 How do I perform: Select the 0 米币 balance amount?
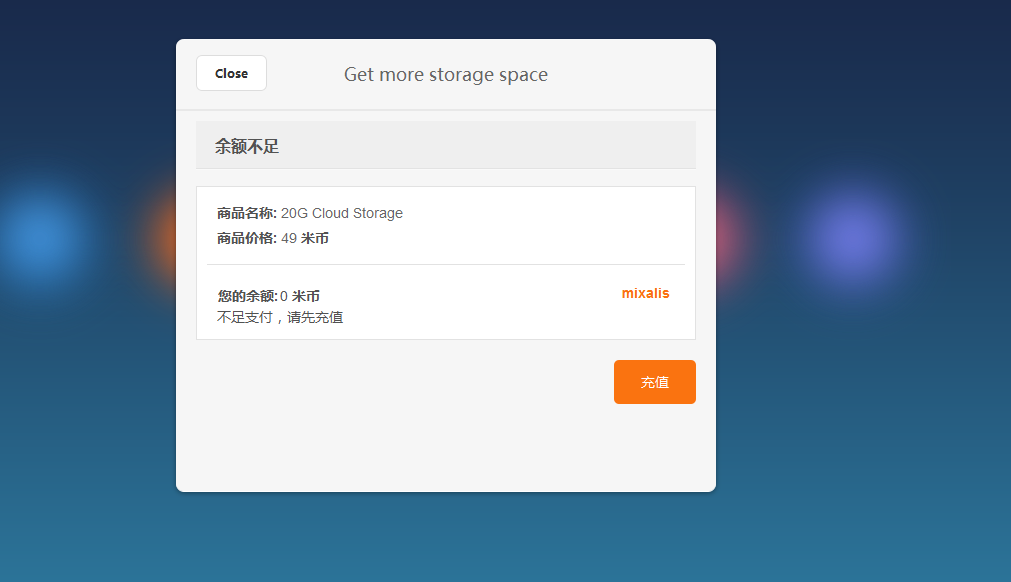(x=300, y=296)
